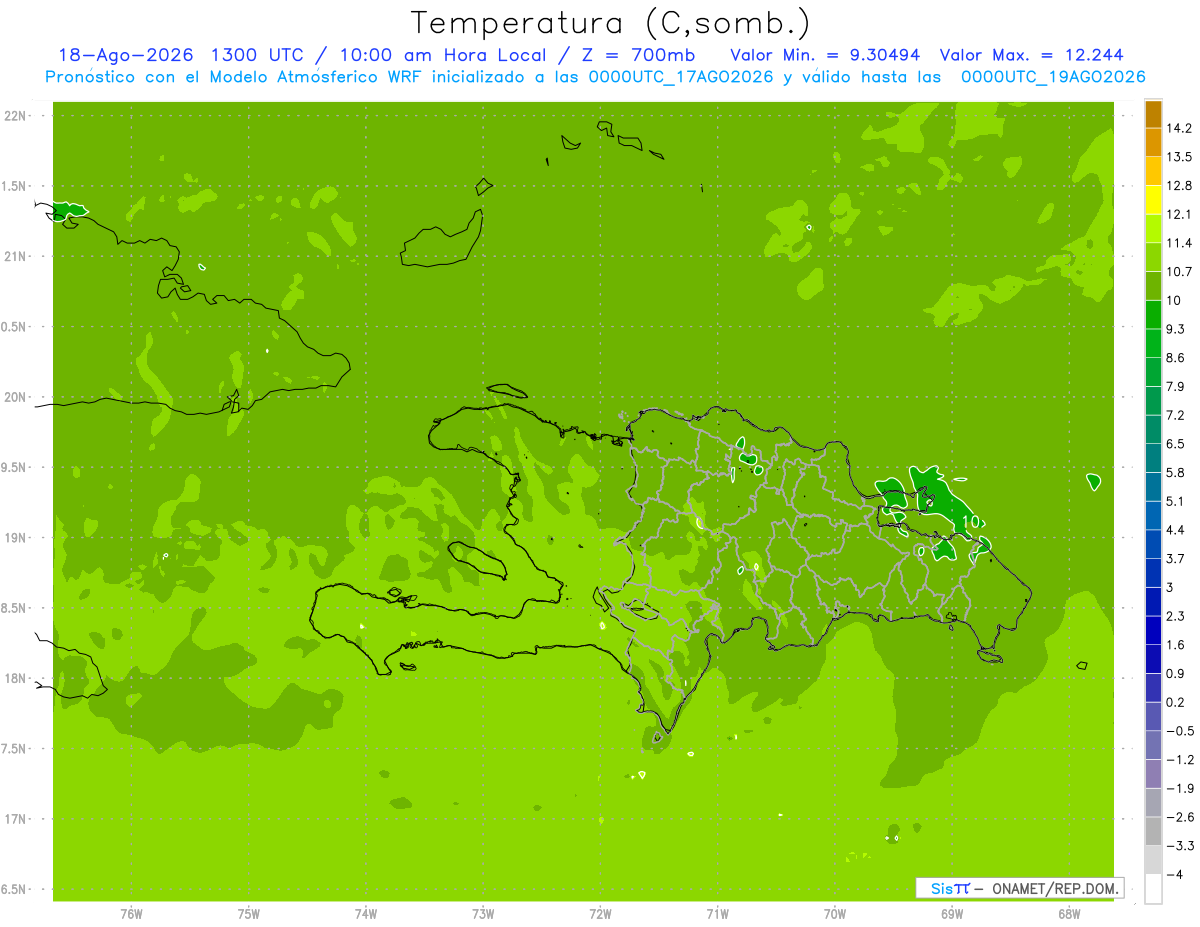Viewport: 1200px width, 927px height.
Task: Click the legend value "4.4"
Action: 1175,530
